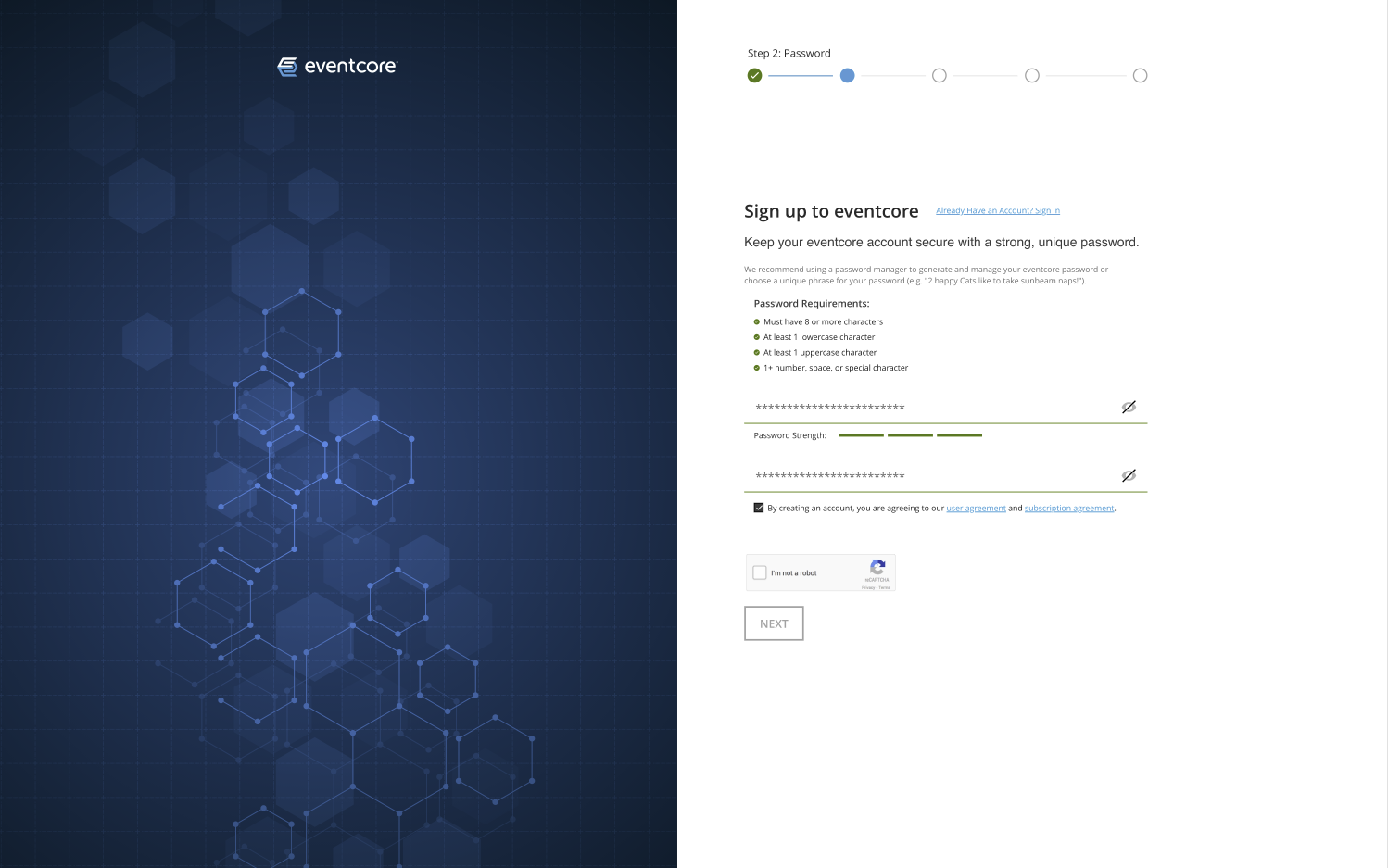Check the "I'm not a robot" box
Screen dimensions: 1388x868
click(x=760, y=573)
